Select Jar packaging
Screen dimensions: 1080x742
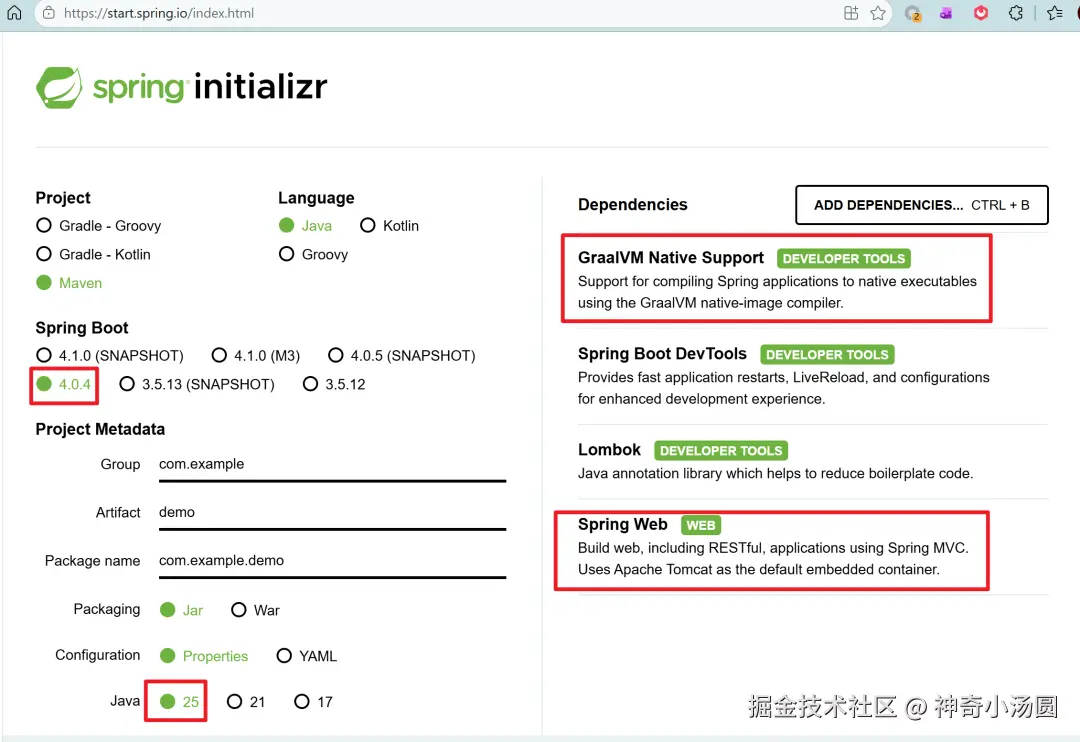181,610
